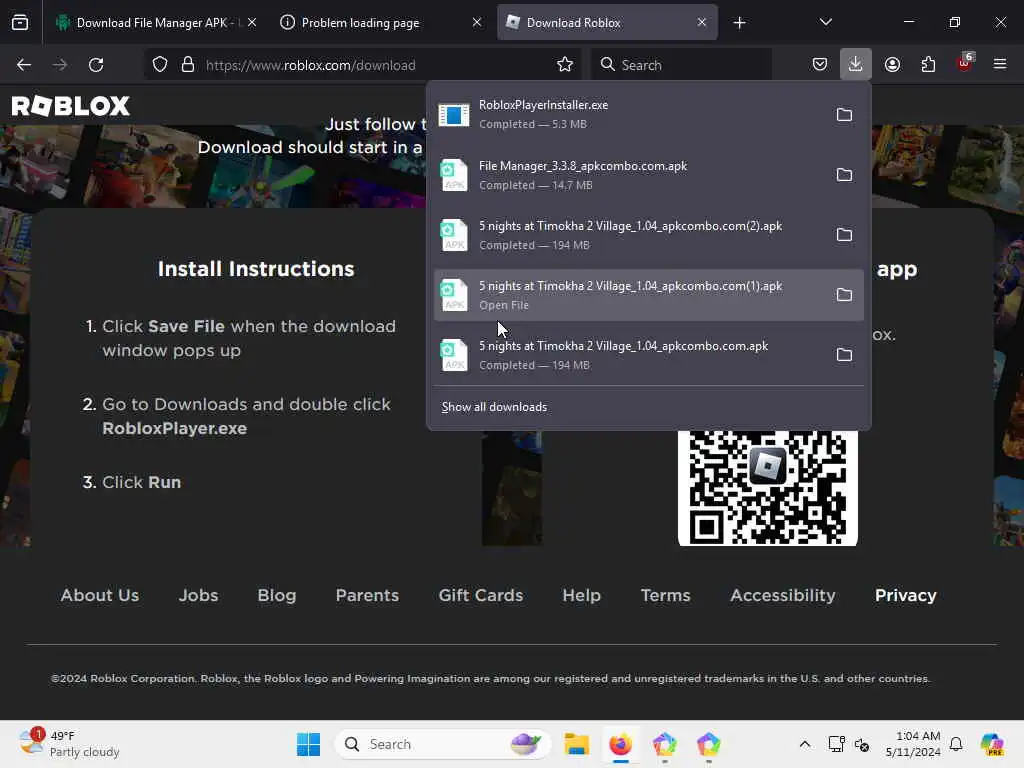The image size is (1024, 768).
Task: View site security padlock info
Action: pyautogui.click(x=188, y=65)
